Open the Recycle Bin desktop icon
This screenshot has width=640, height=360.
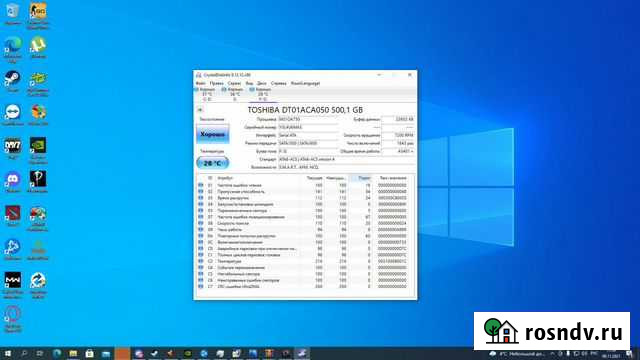tap(13, 14)
